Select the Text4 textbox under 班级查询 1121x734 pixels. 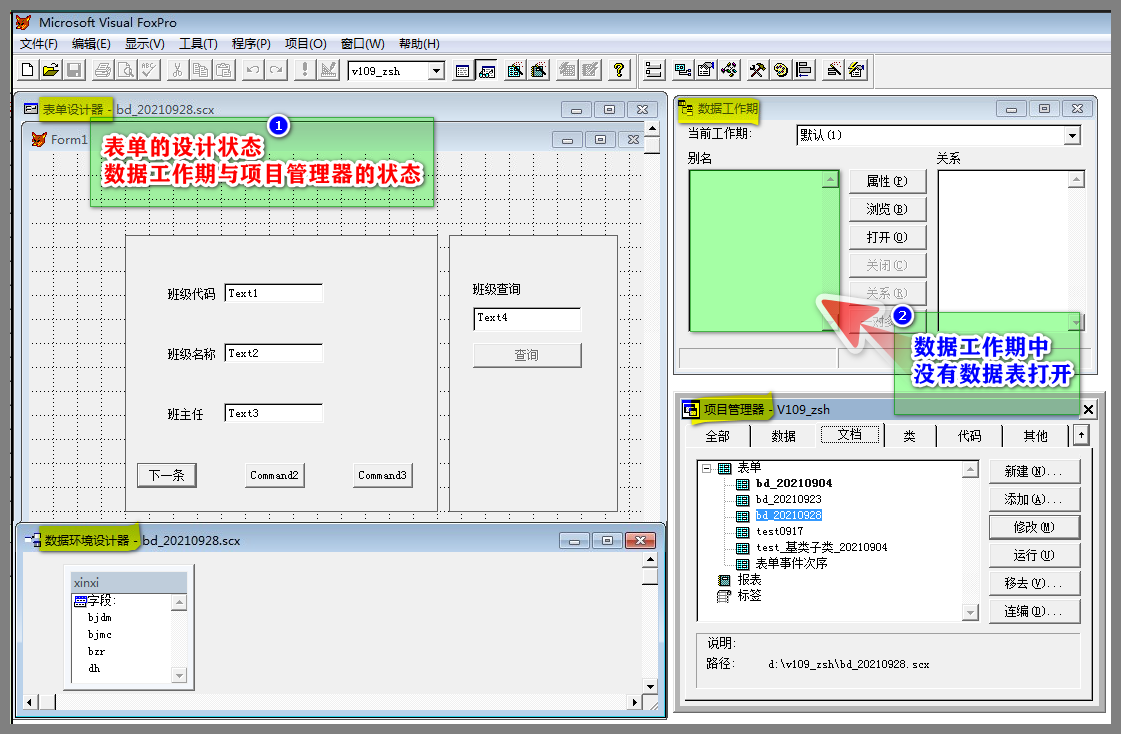point(527,319)
